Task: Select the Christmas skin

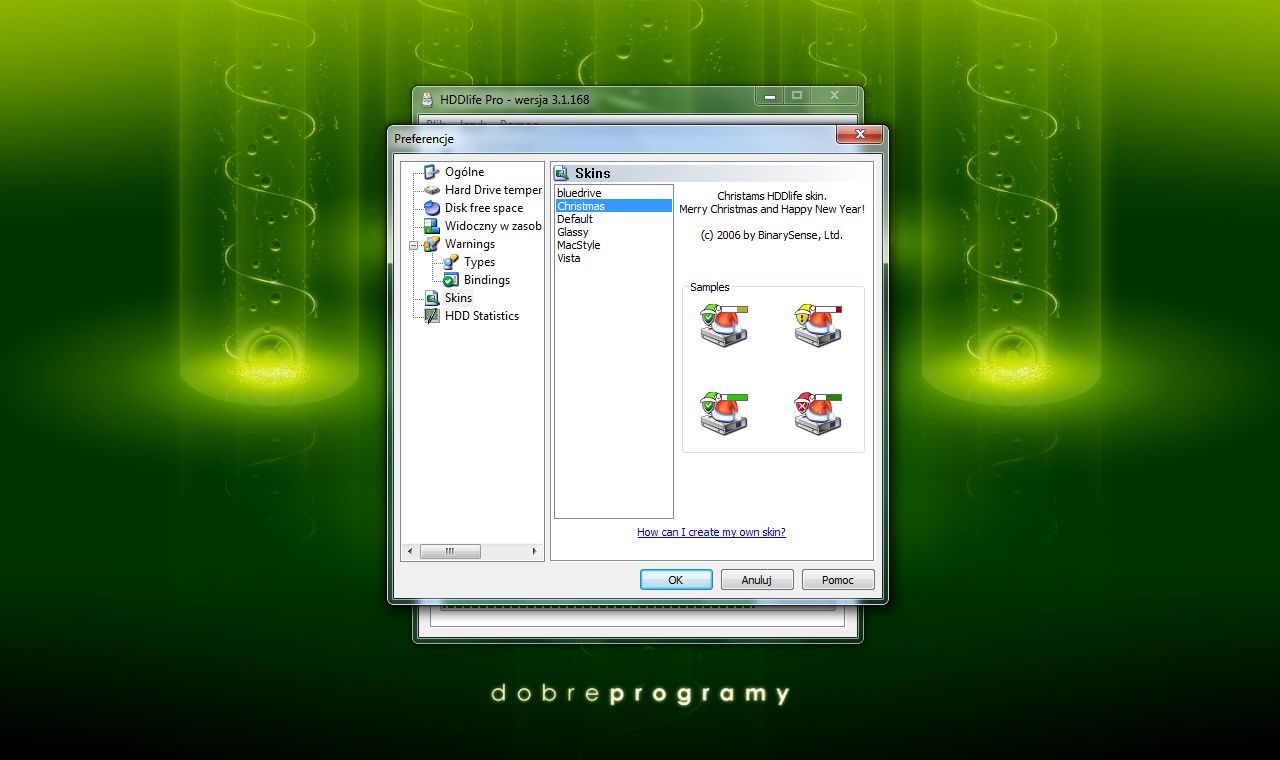Action: [614, 206]
